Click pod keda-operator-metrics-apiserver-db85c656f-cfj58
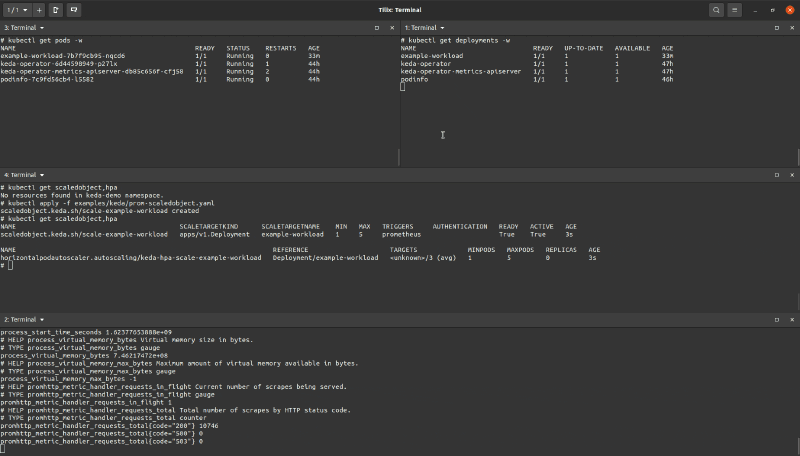 pos(92,72)
